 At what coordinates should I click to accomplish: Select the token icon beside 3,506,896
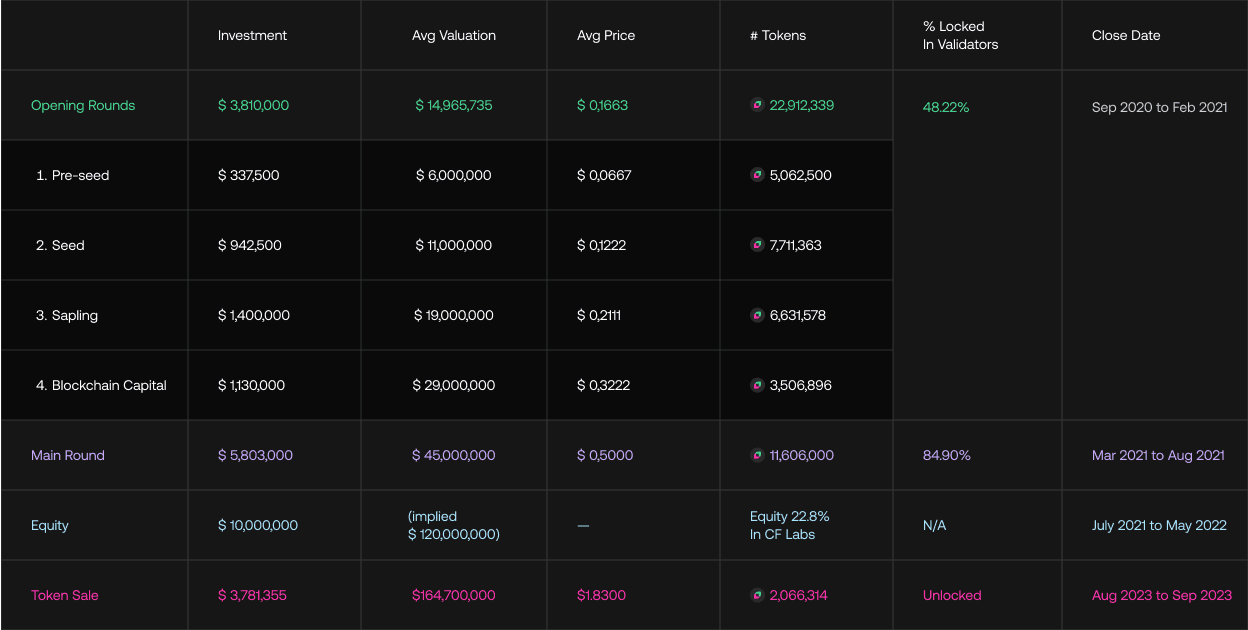[757, 385]
